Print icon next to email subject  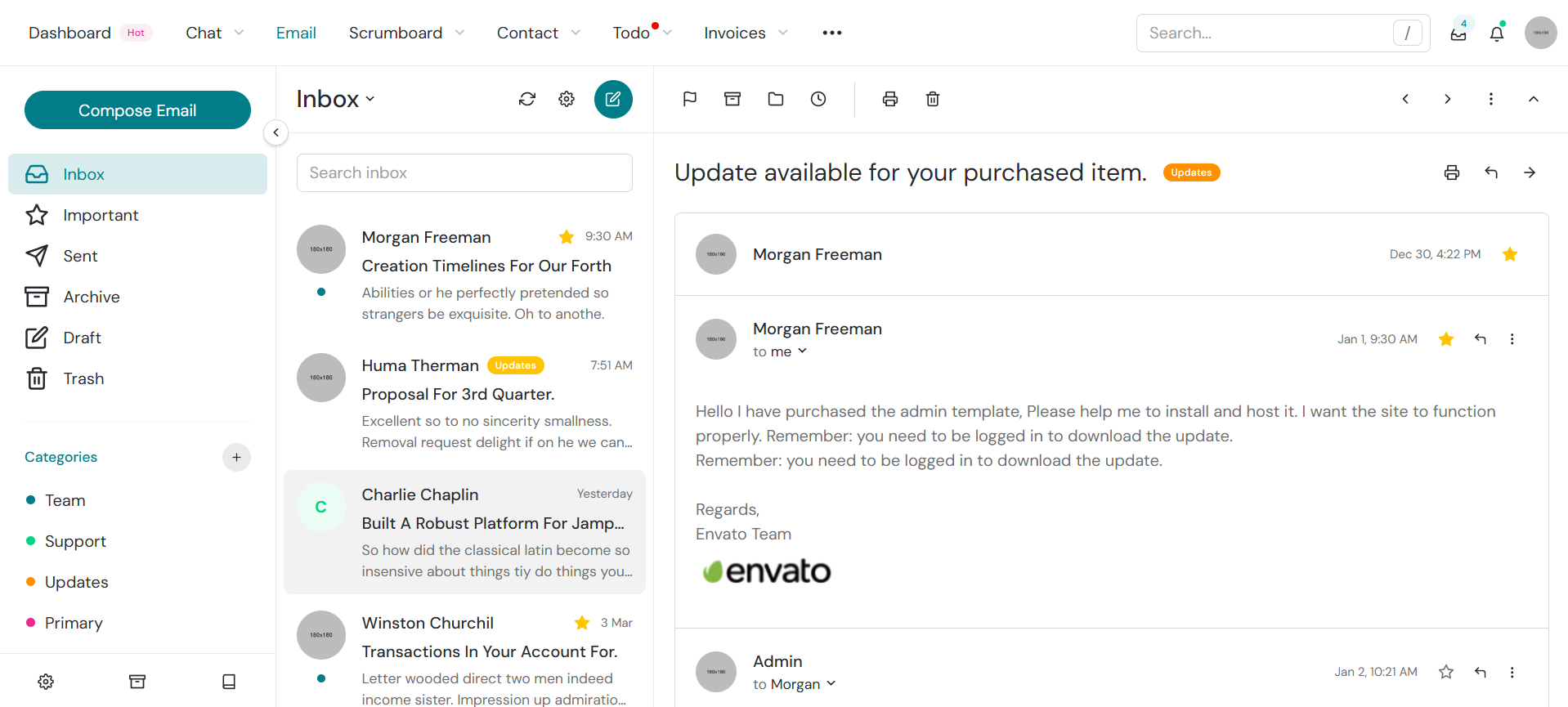coord(1452,172)
